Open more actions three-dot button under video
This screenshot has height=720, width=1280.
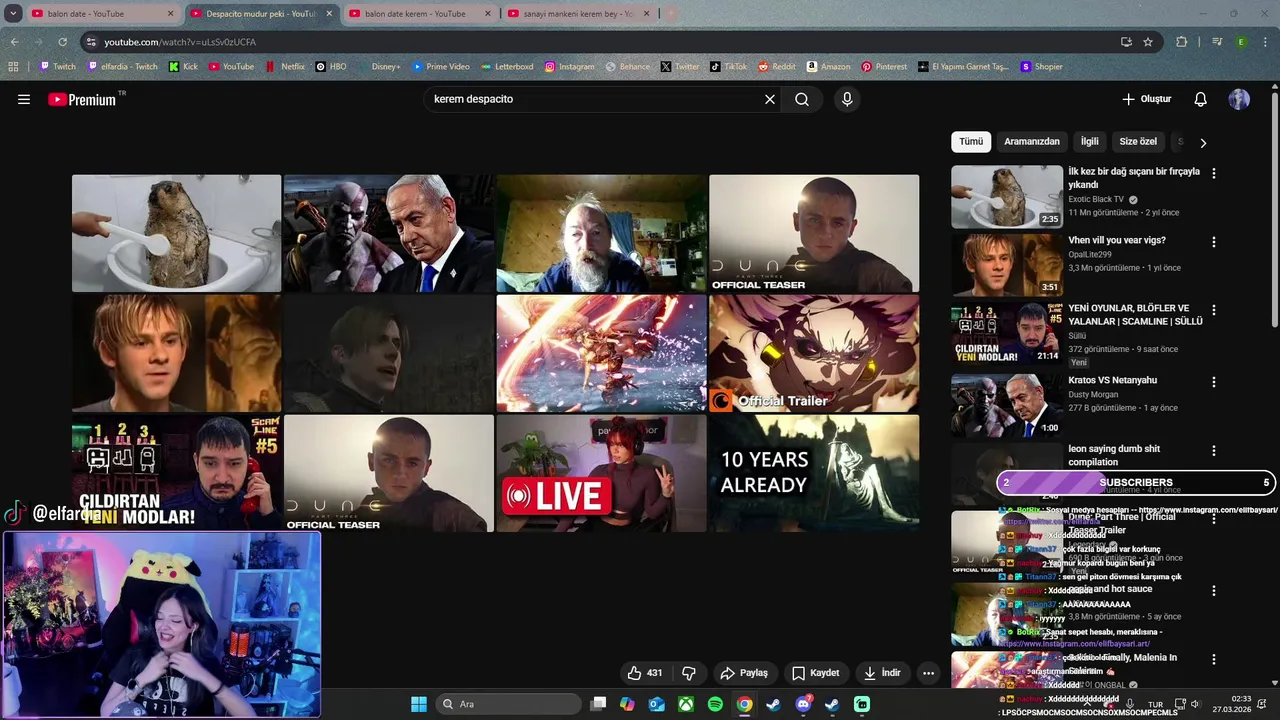coord(928,673)
